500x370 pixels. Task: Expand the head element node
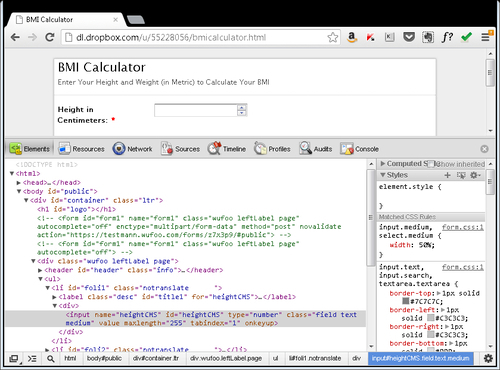pyautogui.click(x=19, y=183)
